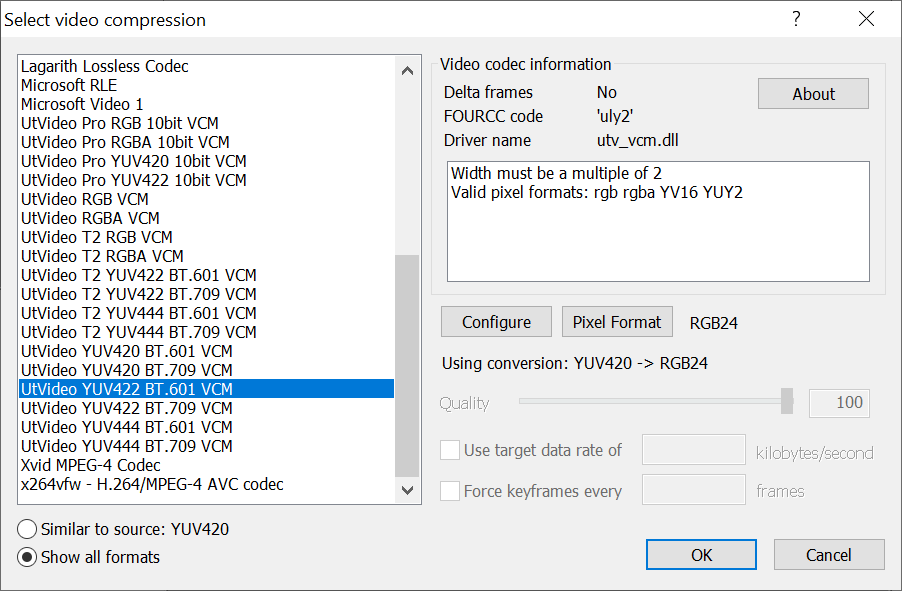
Task: Open codec Configure dialog
Action: [x=496, y=322]
